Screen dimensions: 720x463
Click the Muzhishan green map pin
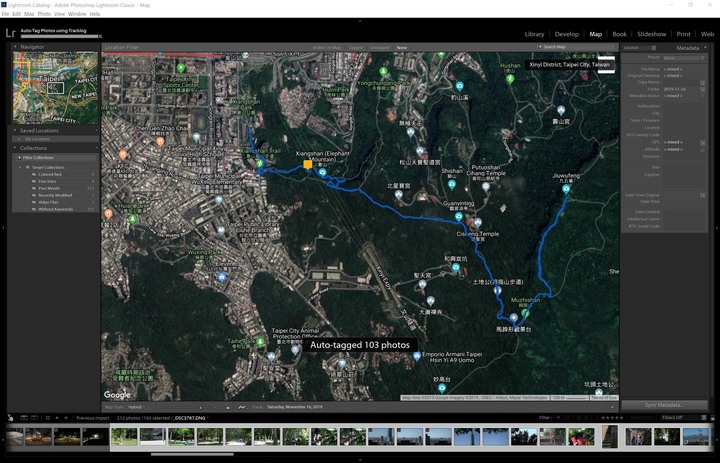pyautogui.click(x=525, y=314)
